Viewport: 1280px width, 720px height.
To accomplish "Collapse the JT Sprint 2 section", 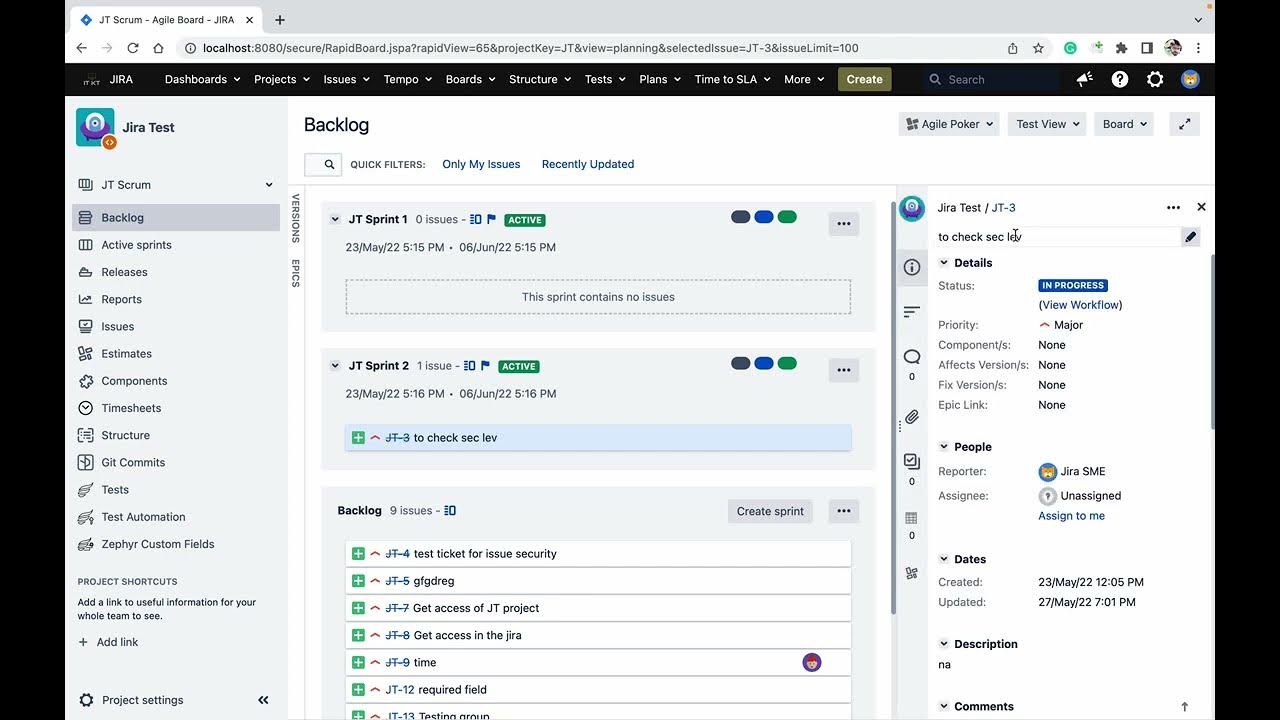I will [x=335, y=366].
